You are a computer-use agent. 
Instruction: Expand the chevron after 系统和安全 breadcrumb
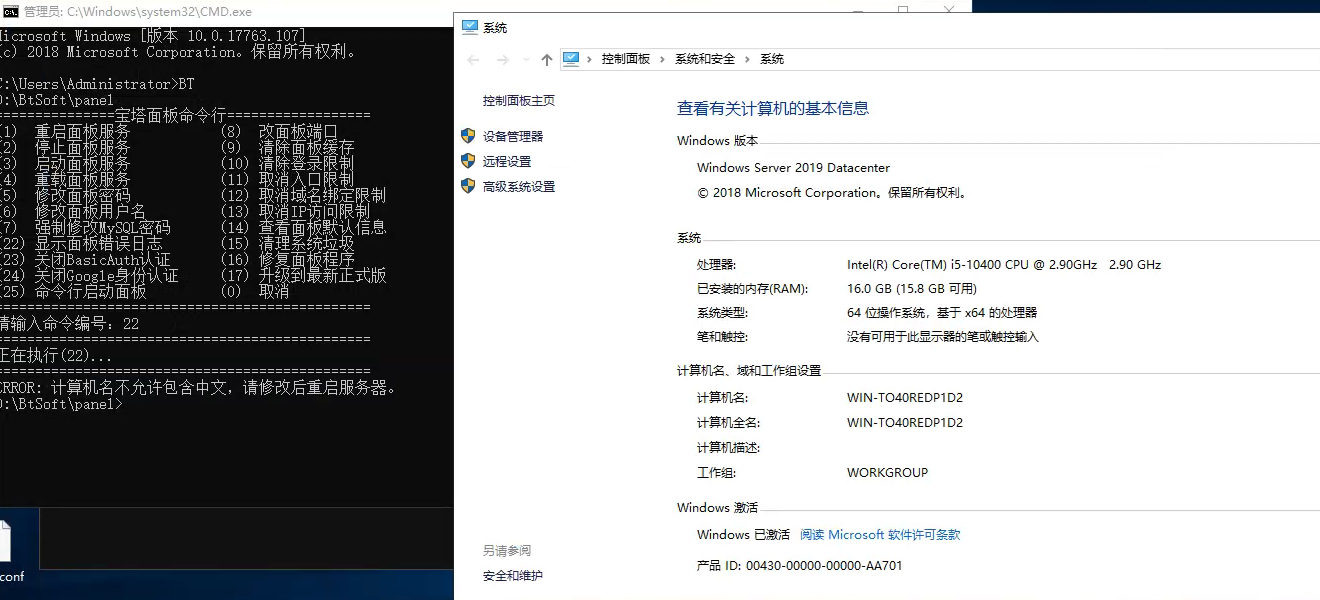(x=748, y=59)
